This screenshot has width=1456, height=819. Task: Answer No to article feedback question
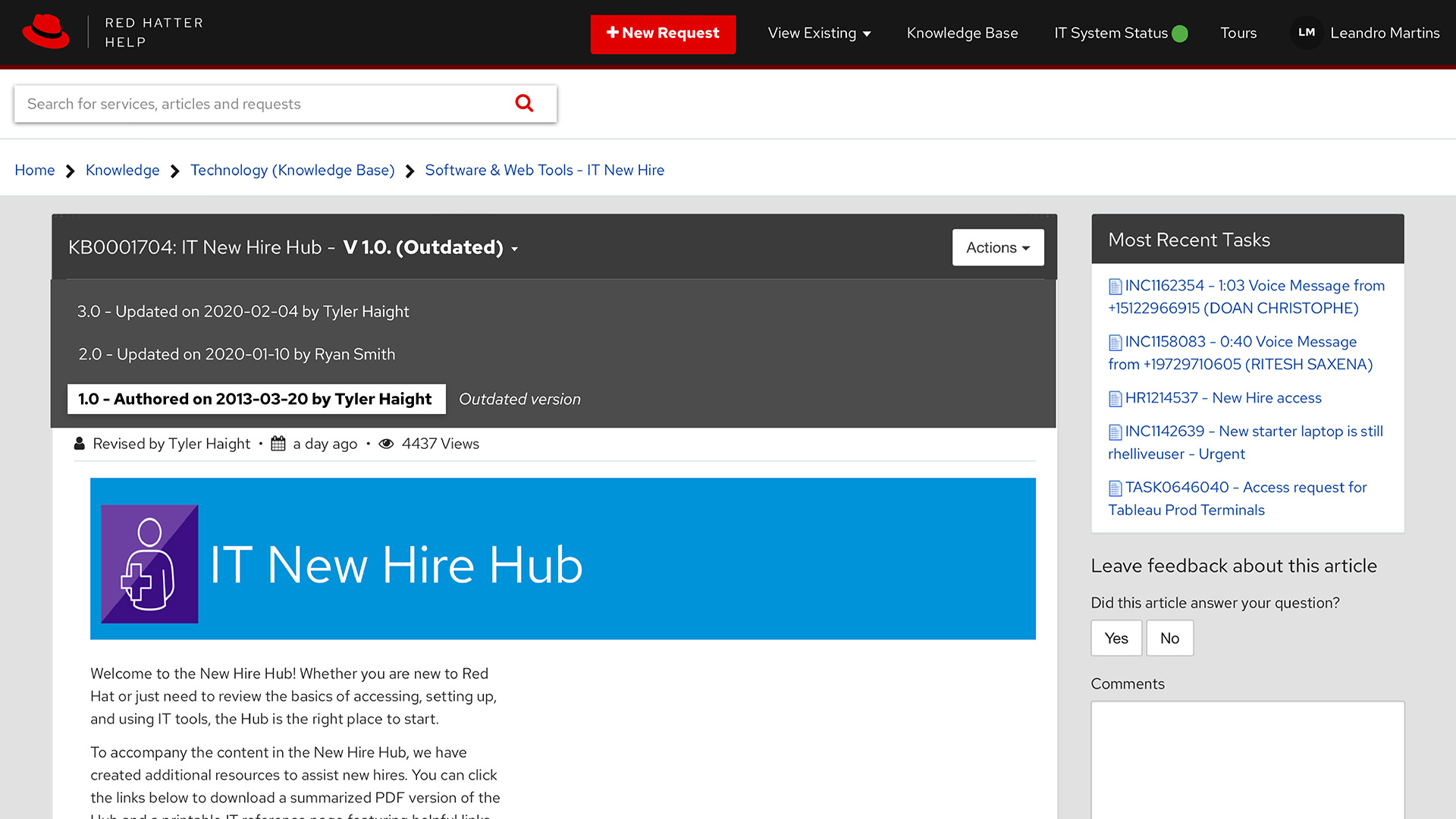[x=1169, y=638]
